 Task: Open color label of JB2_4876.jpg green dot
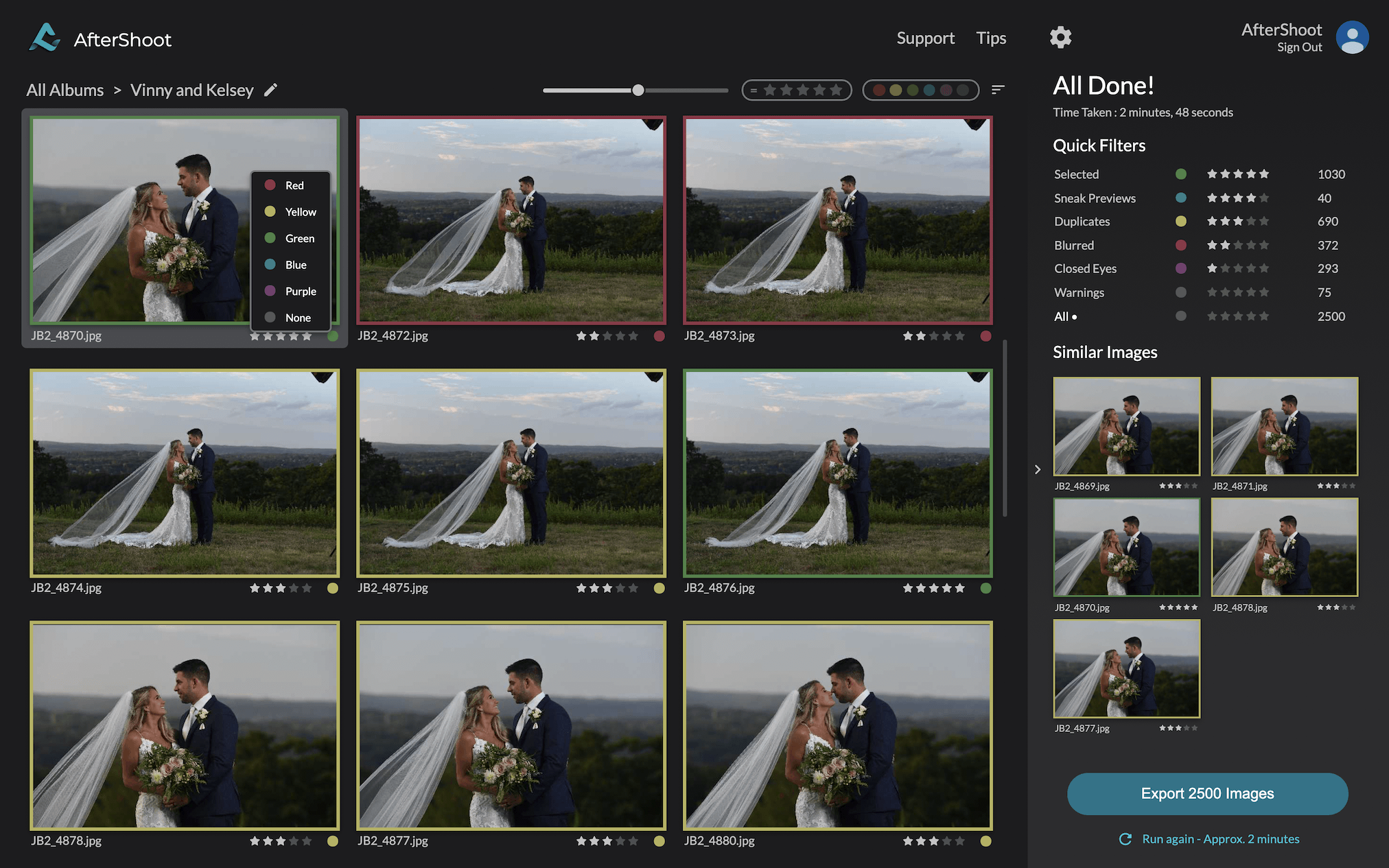coord(986,588)
